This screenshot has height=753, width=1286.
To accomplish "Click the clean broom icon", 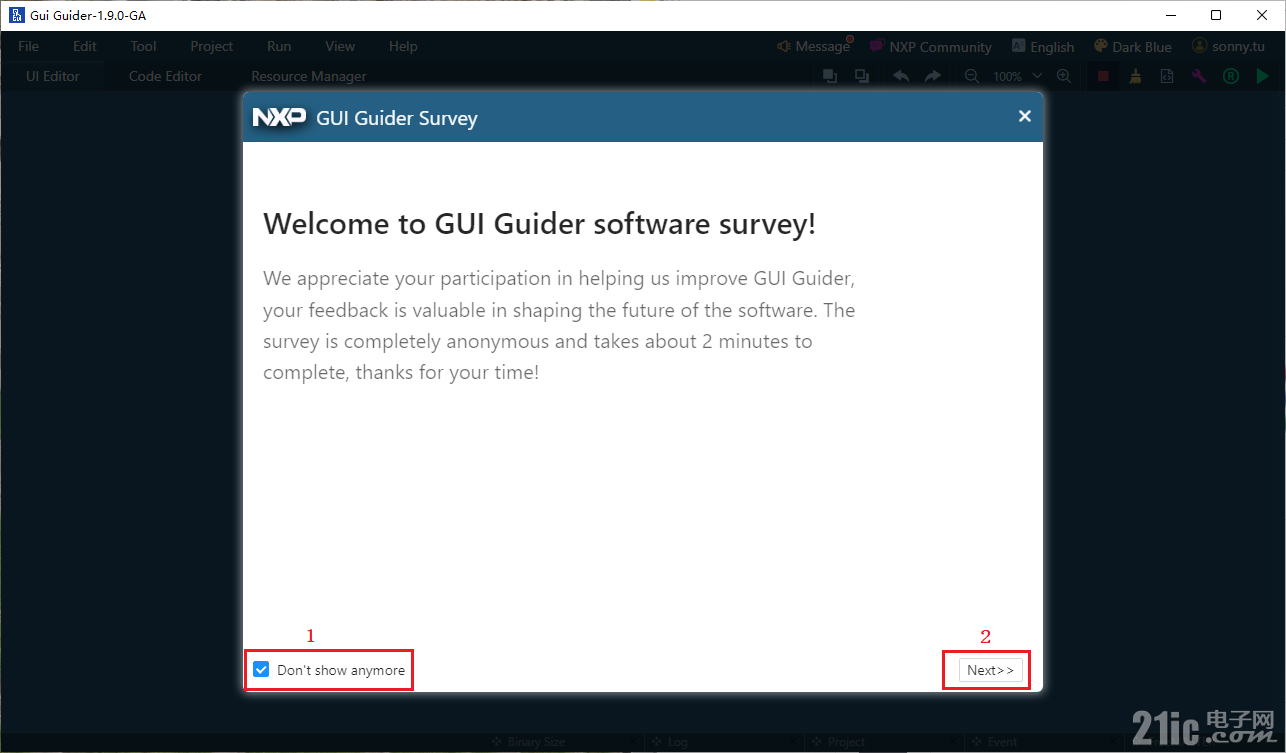I will pyautogui.click(x=1135, y=76).
